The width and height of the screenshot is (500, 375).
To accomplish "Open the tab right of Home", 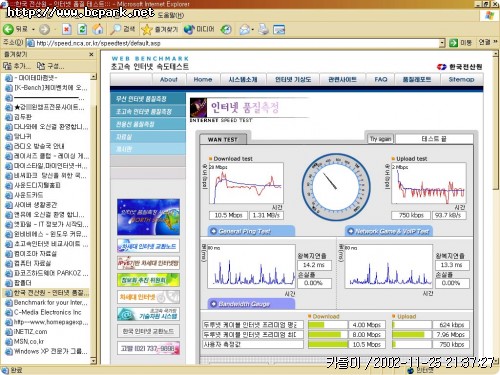I will pos(243,79).
